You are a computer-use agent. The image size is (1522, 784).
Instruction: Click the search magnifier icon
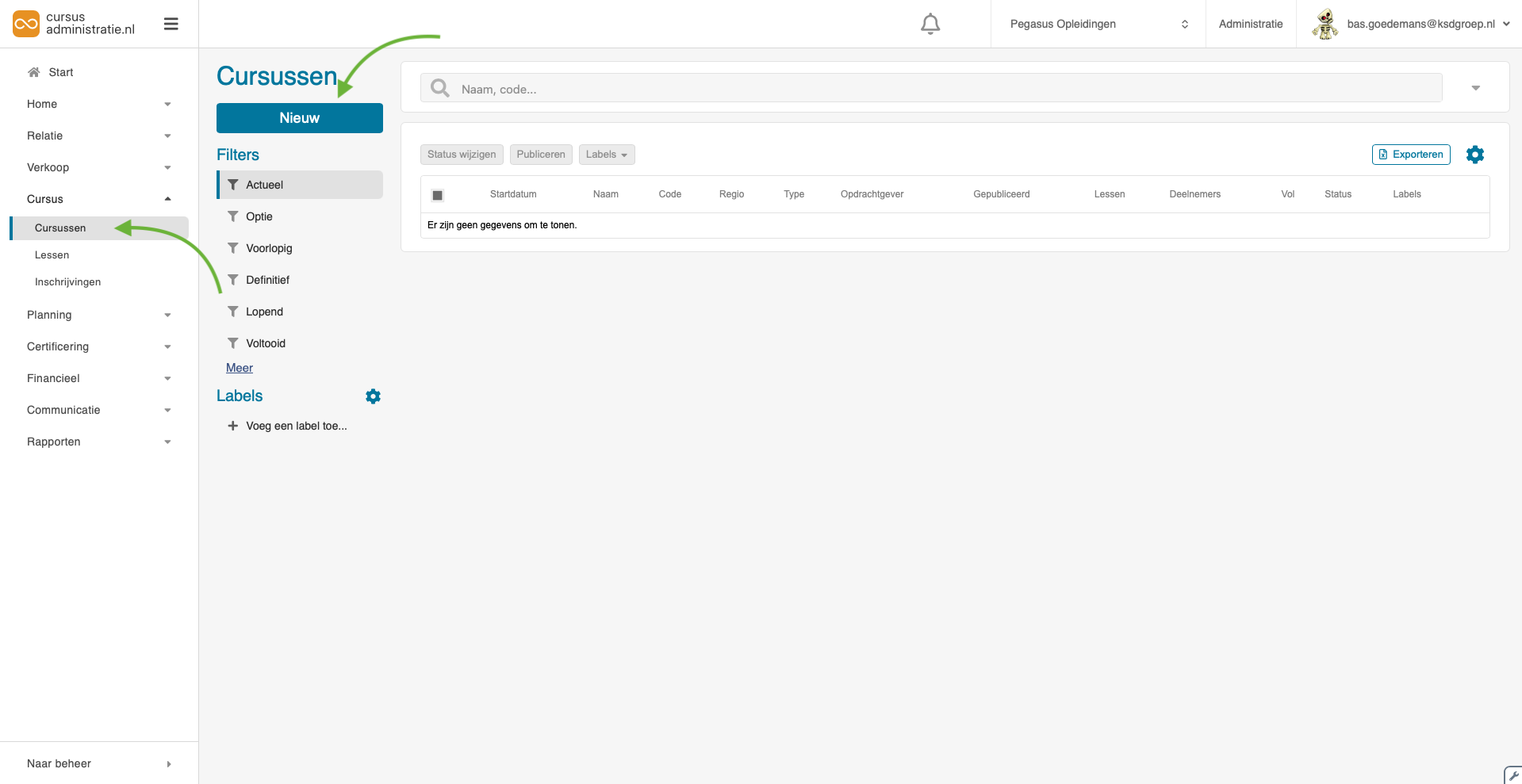(x=440, y=88)
